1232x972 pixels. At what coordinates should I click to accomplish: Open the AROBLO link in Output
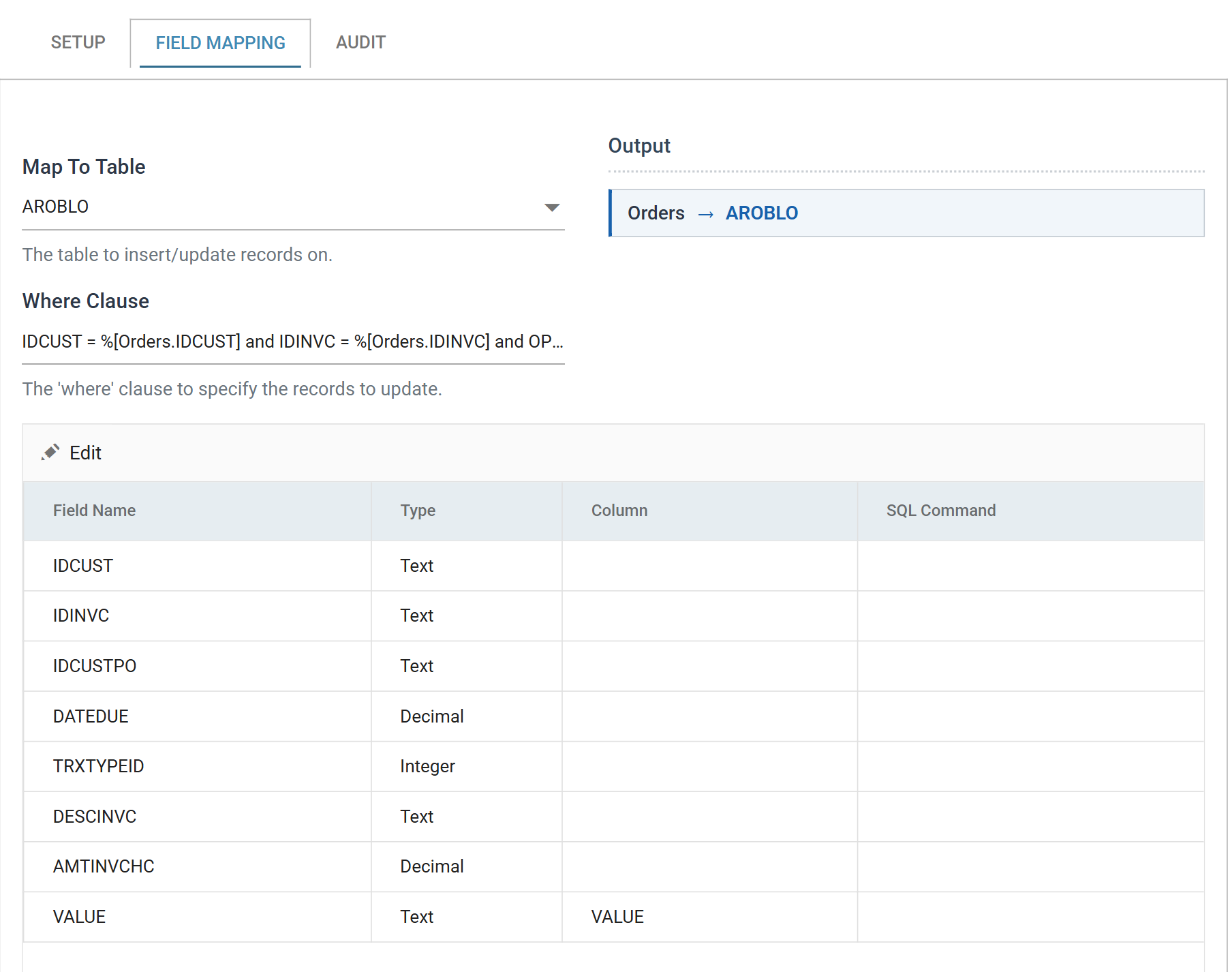click(x=761, y=213)
